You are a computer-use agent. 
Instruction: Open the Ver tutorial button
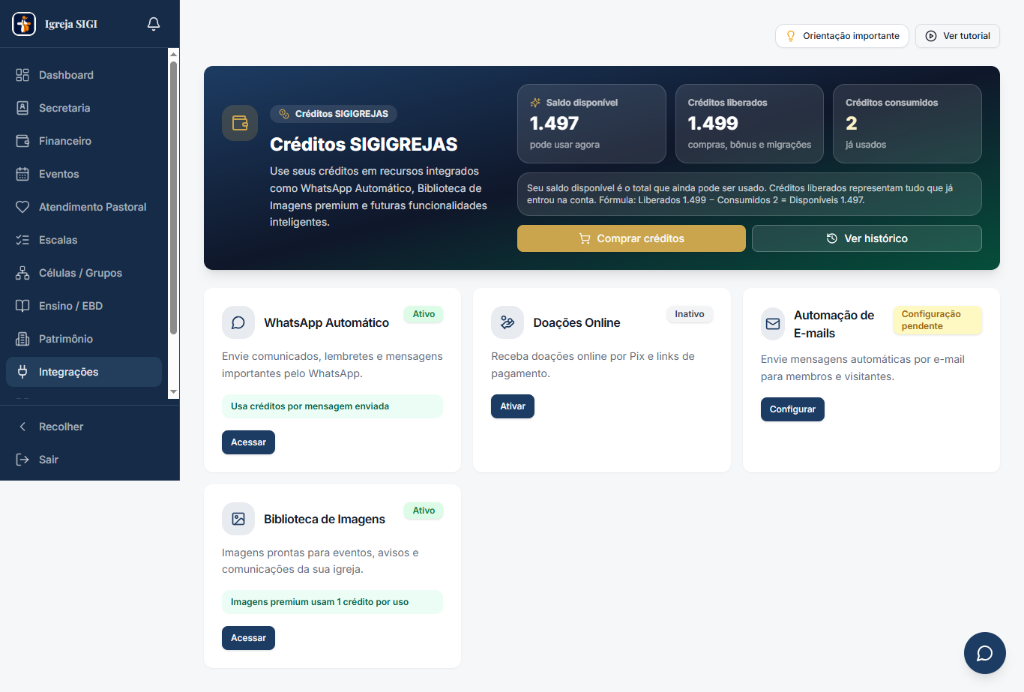click(x=957, y=36)
